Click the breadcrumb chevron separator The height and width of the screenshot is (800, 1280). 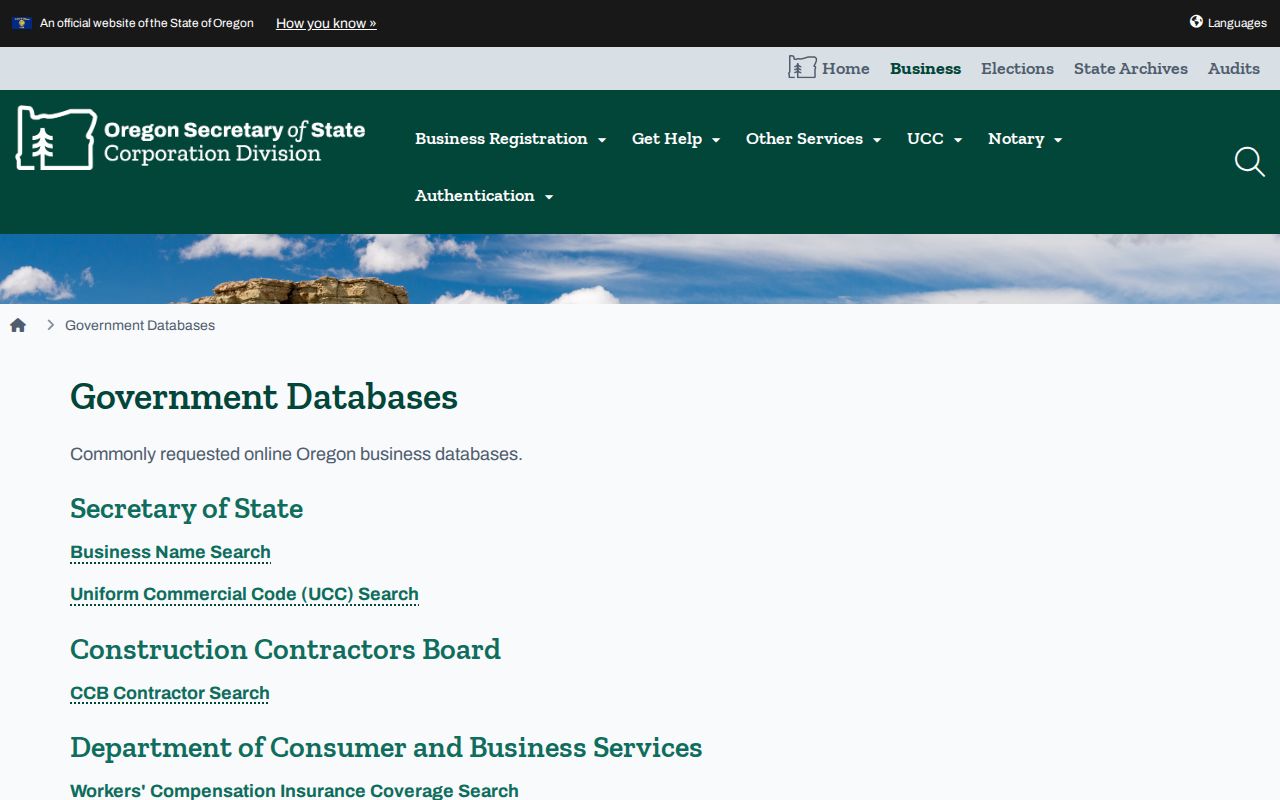[50, 325]
